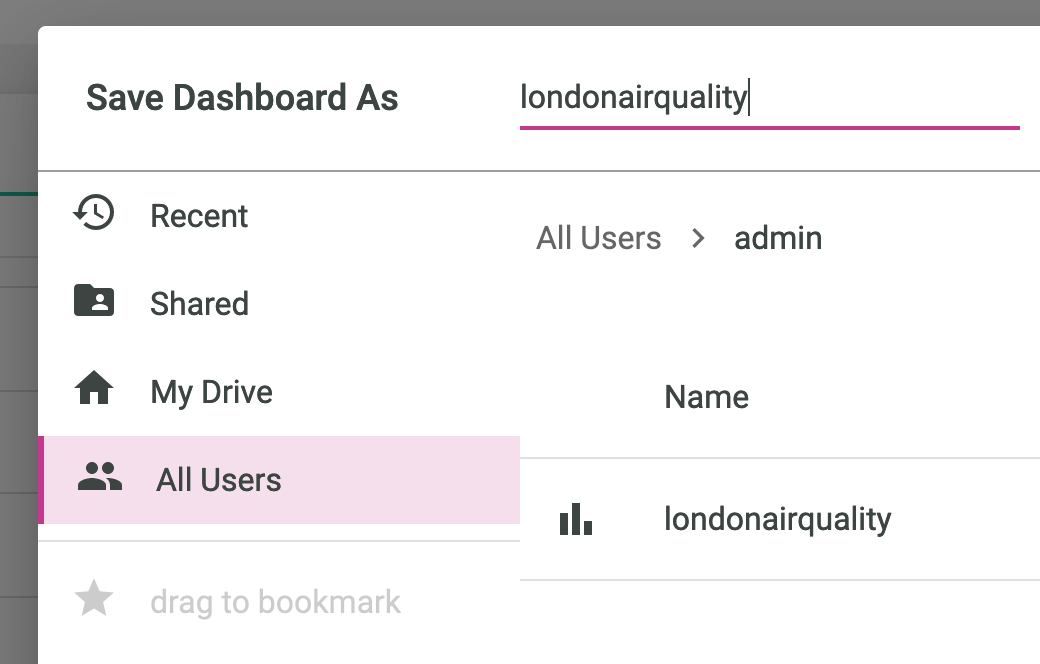The height and width of the screenshot is (664, 1040).
Task: Click the Recent history clock icon
Action: point(94,213)
